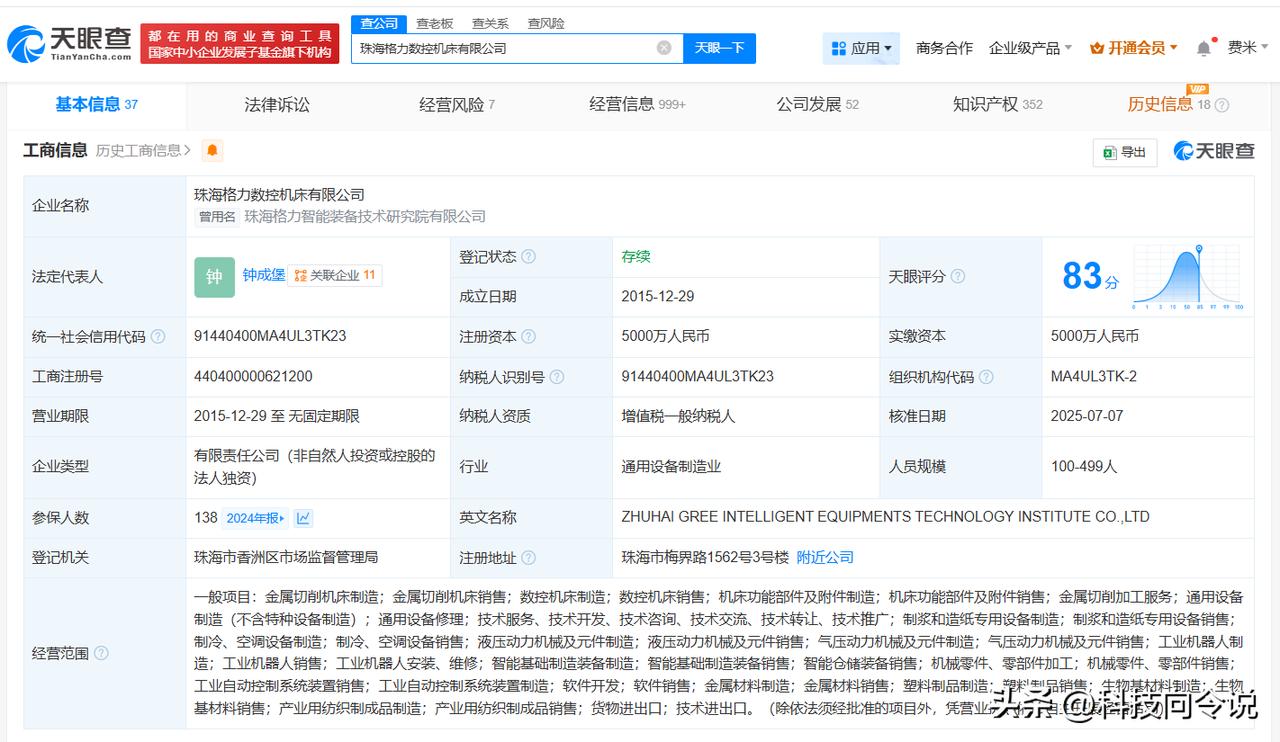1280x742 pixels.
Task: Open the 应用 dropdown
Action: coord(861,48)
